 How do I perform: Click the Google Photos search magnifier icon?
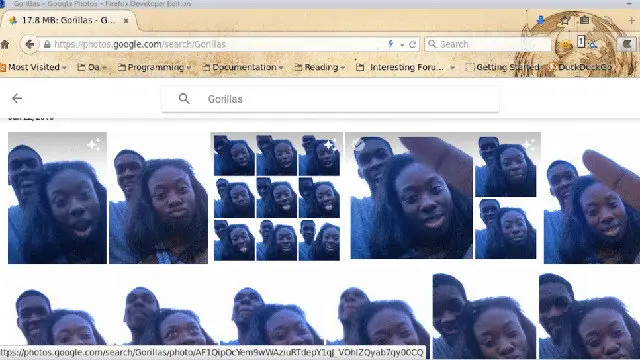point(184,98)
